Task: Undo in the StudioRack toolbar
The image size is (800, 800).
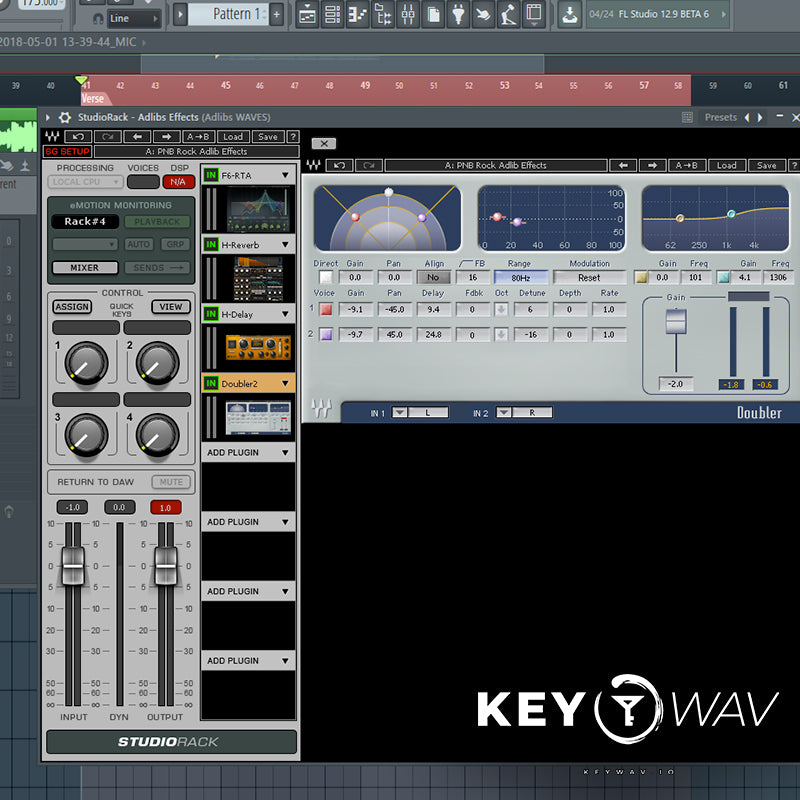Action: point(79,136)
